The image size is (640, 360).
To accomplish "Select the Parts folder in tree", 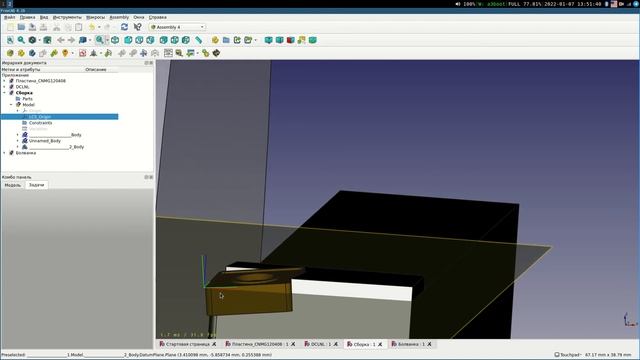I will click(x=27, y=99).
